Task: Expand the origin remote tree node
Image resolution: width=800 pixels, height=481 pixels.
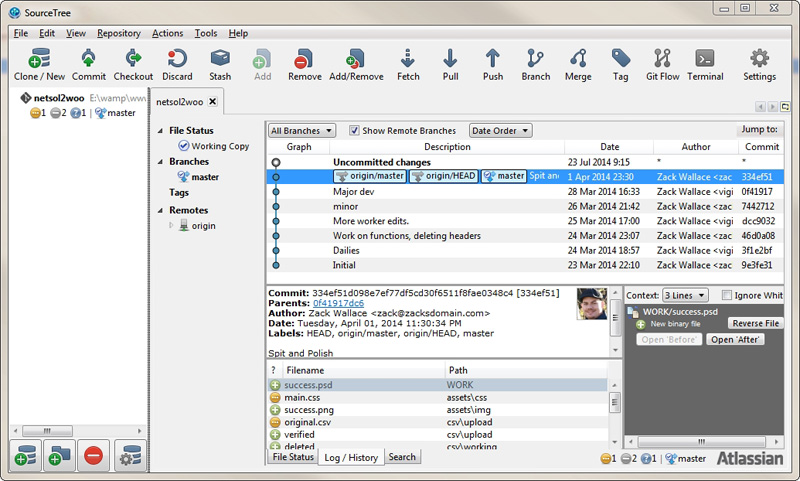Action: click(x=171, y=226)
